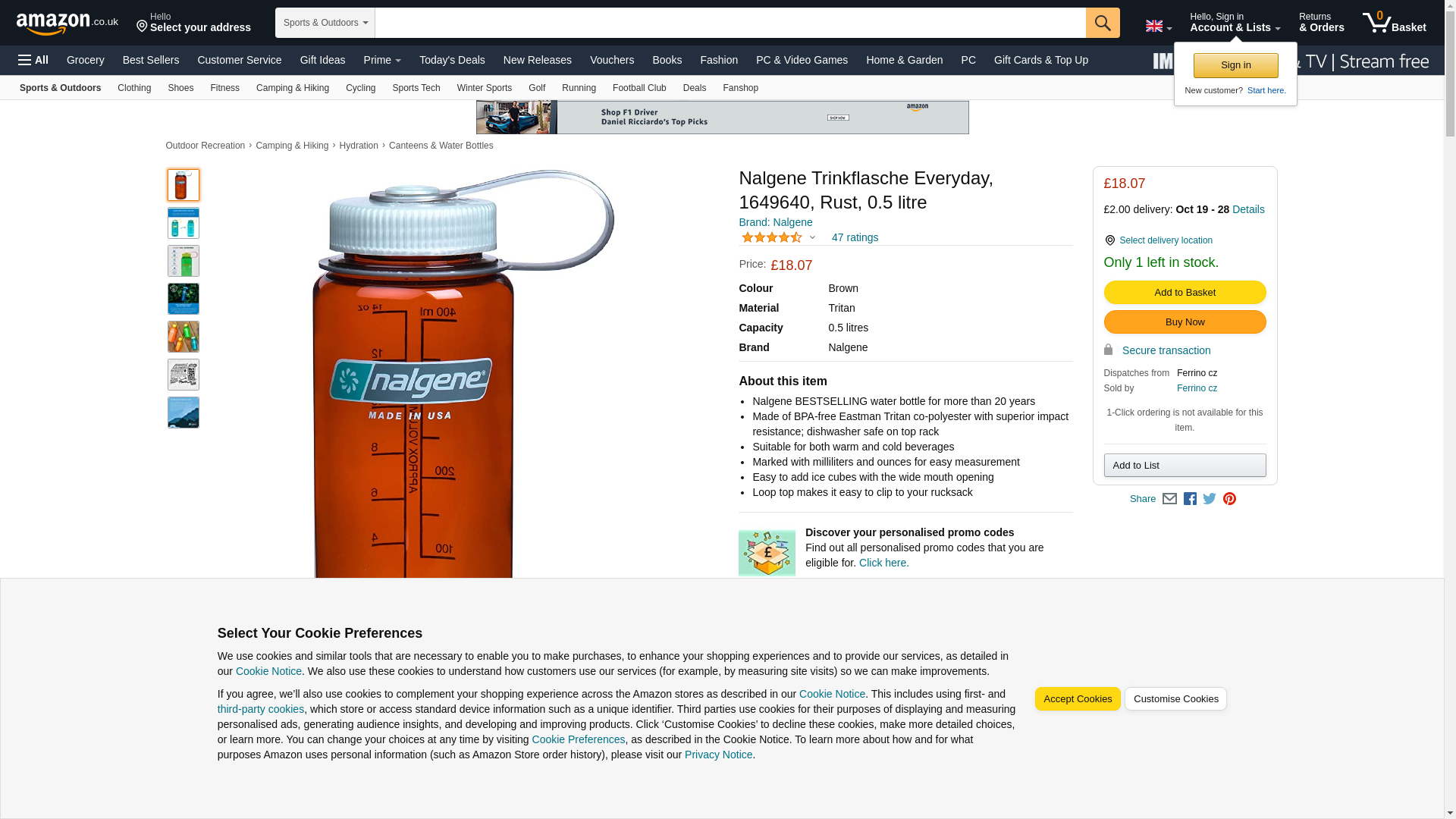Add the bottle to basket

1185,293
